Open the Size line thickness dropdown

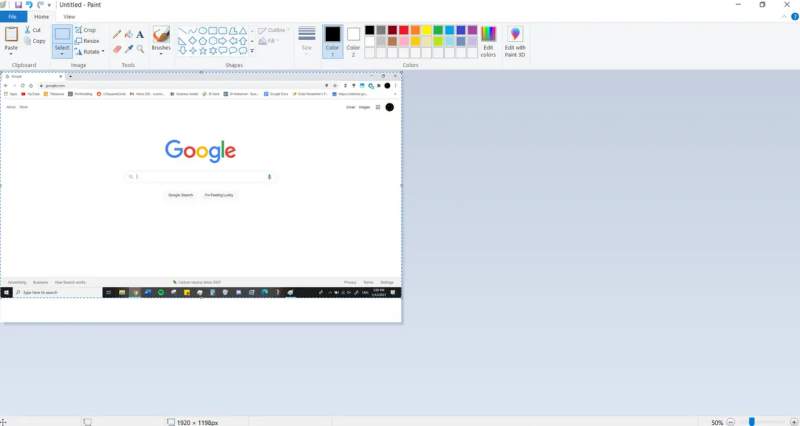pos(307,41)
